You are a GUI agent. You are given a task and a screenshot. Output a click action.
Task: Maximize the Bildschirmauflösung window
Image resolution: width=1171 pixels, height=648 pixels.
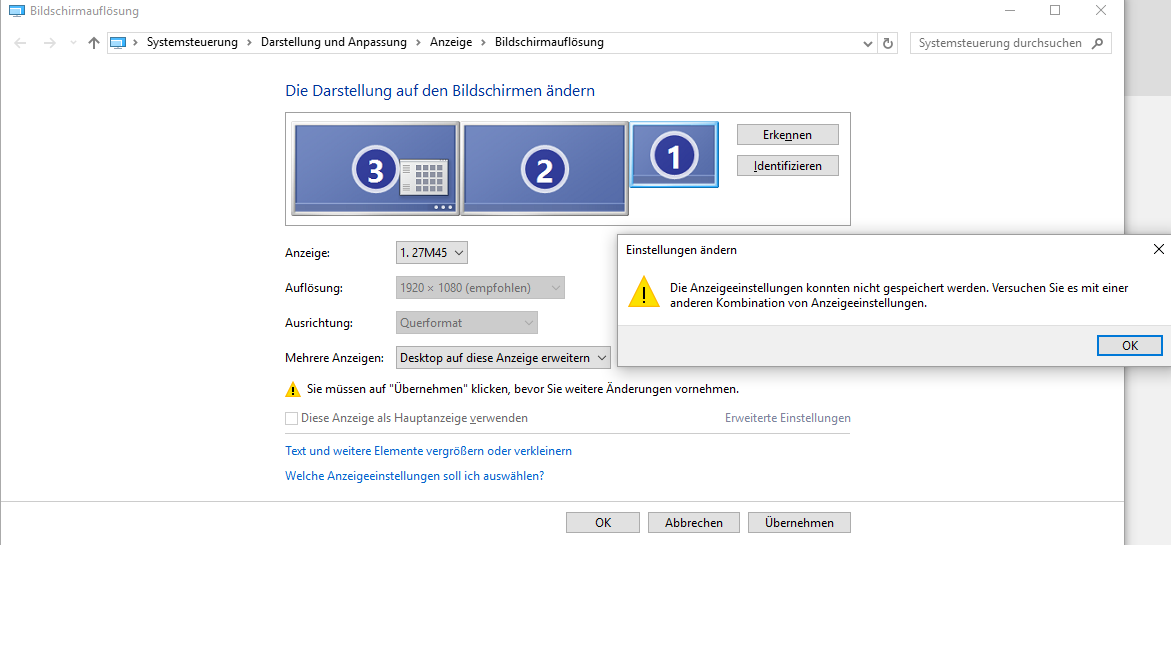1054,10
